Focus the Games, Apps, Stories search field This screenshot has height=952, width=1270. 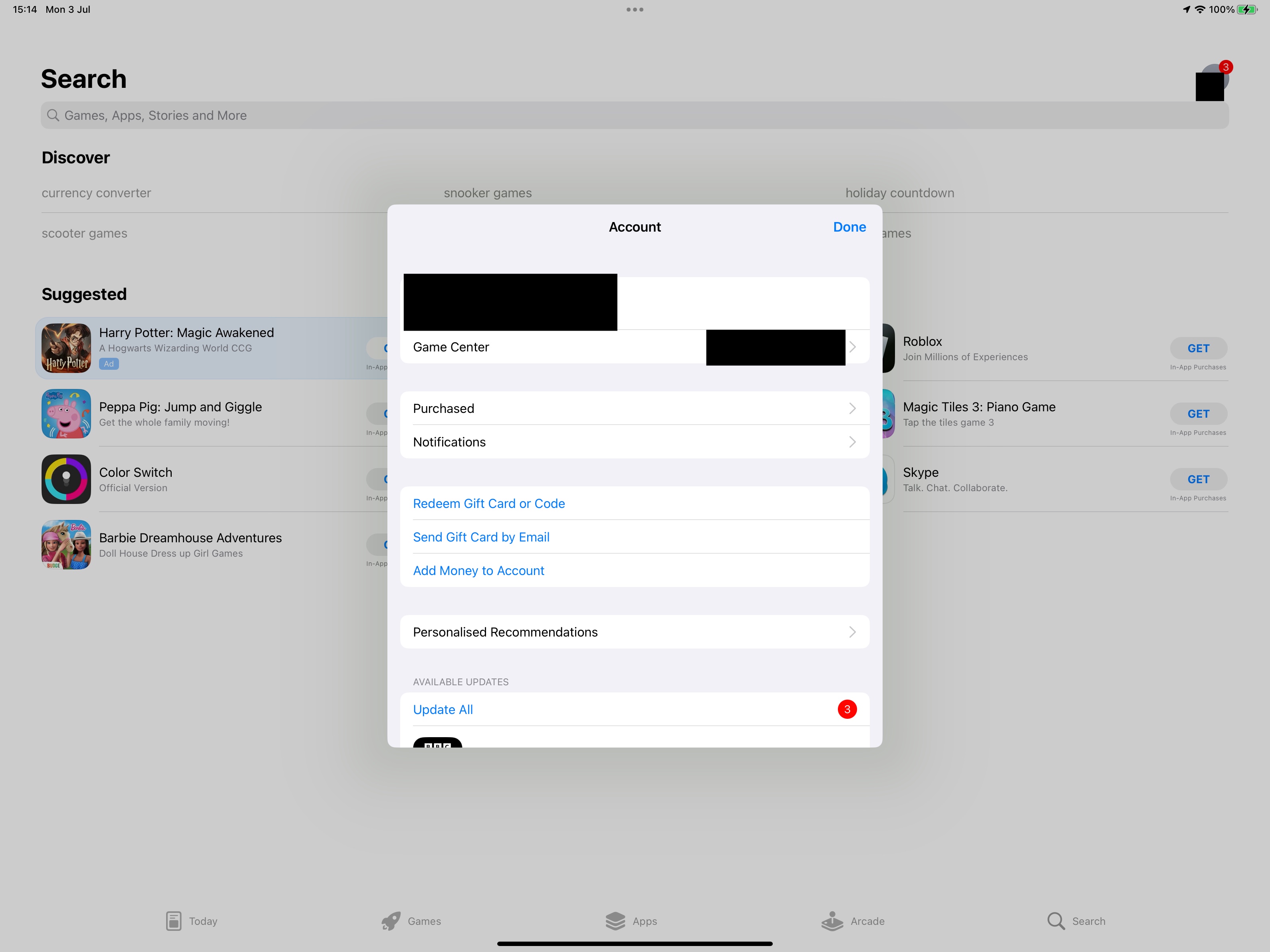point(635,115)
